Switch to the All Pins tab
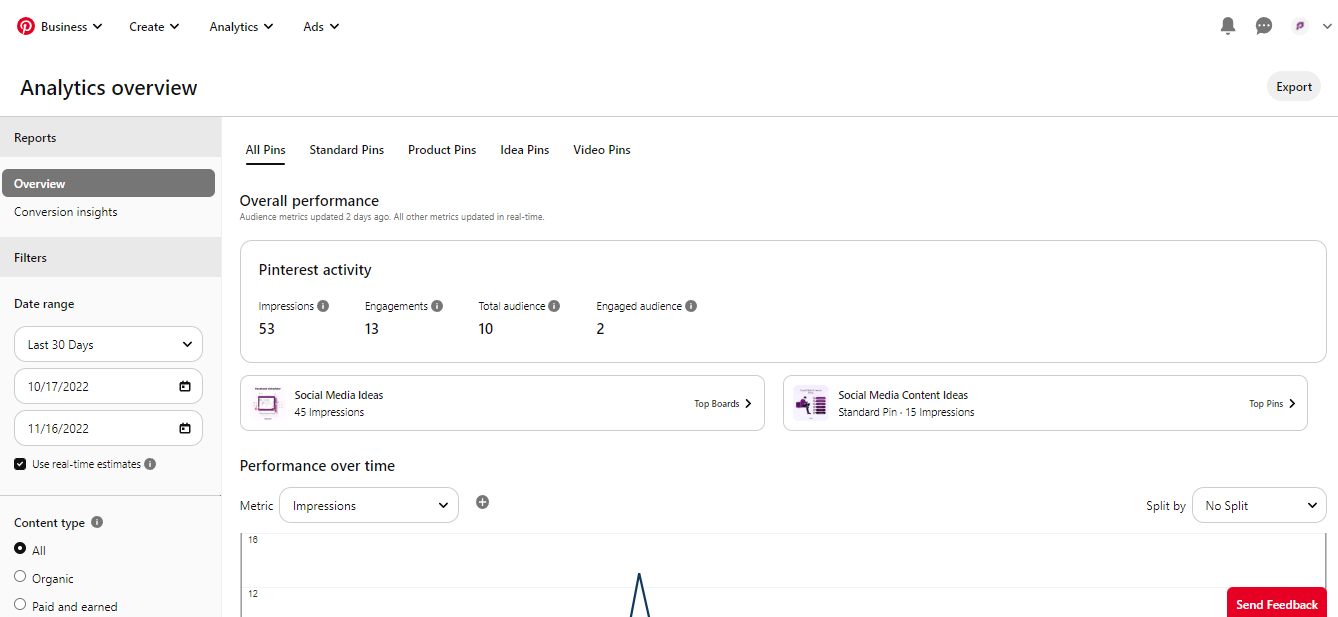The height and width of the screenshot is (617, 1338). point(266,150)
